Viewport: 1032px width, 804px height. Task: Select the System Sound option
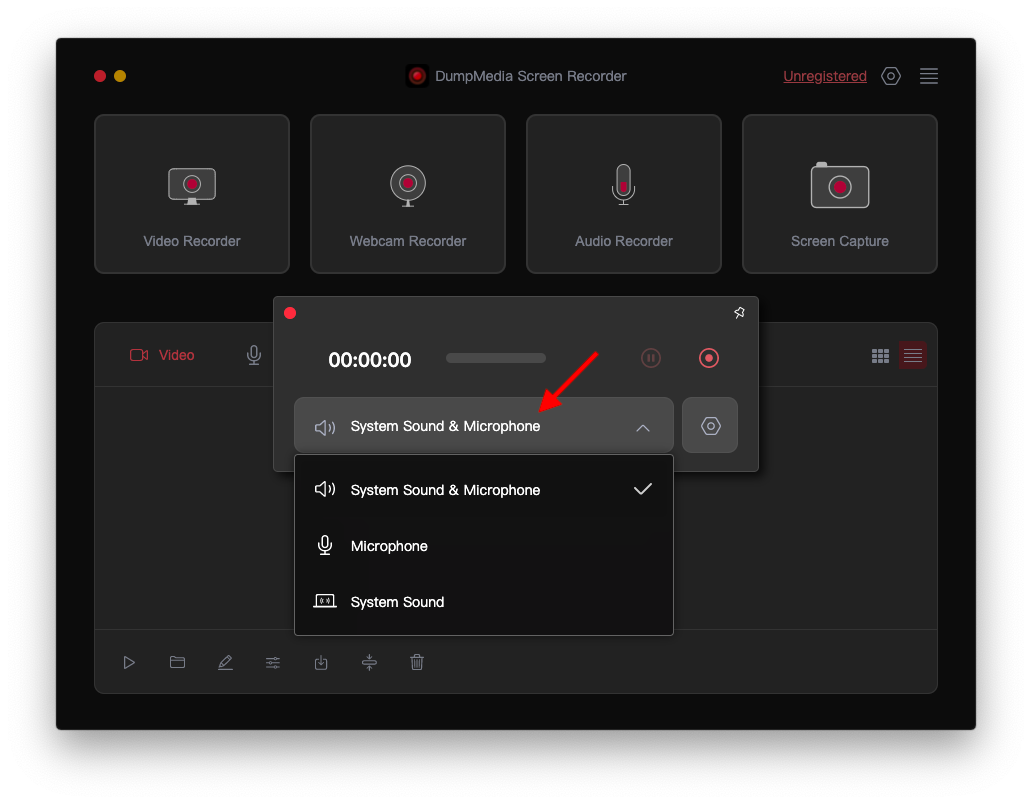[484, 601]
